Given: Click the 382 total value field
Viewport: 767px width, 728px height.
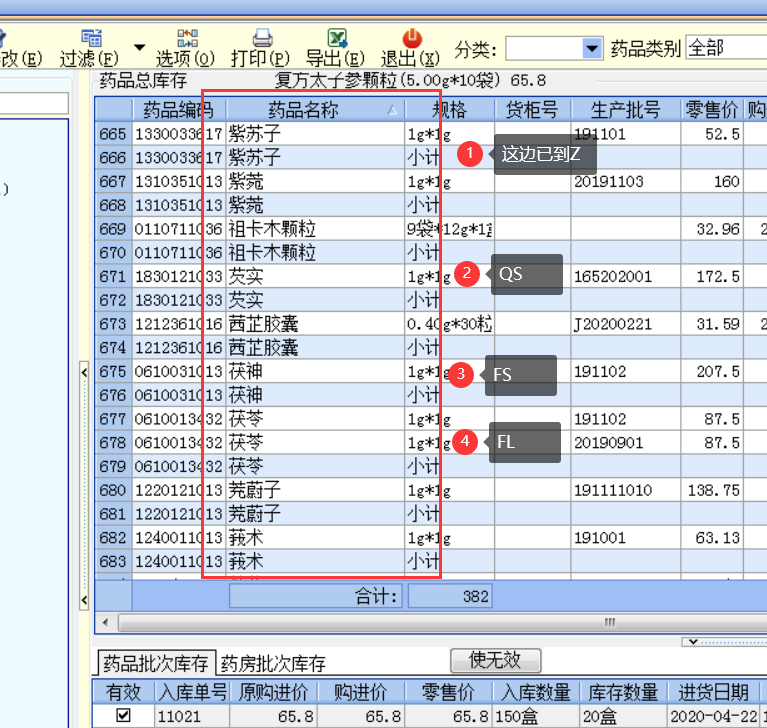Looking at the screenshot, I should 450,596.
